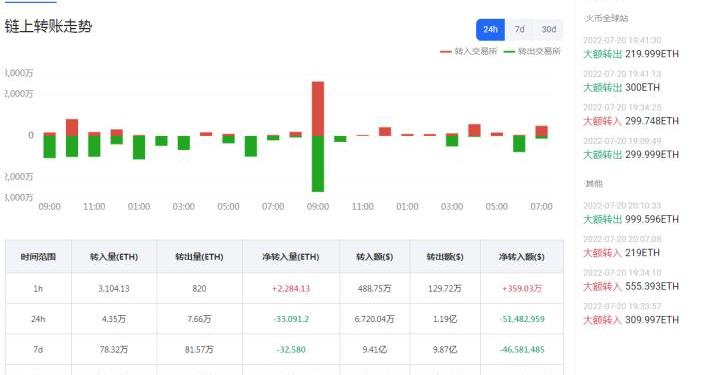Click the tallest red bar at 09:00
Screen dimensions: 720x375
click(x=318, y=109)
